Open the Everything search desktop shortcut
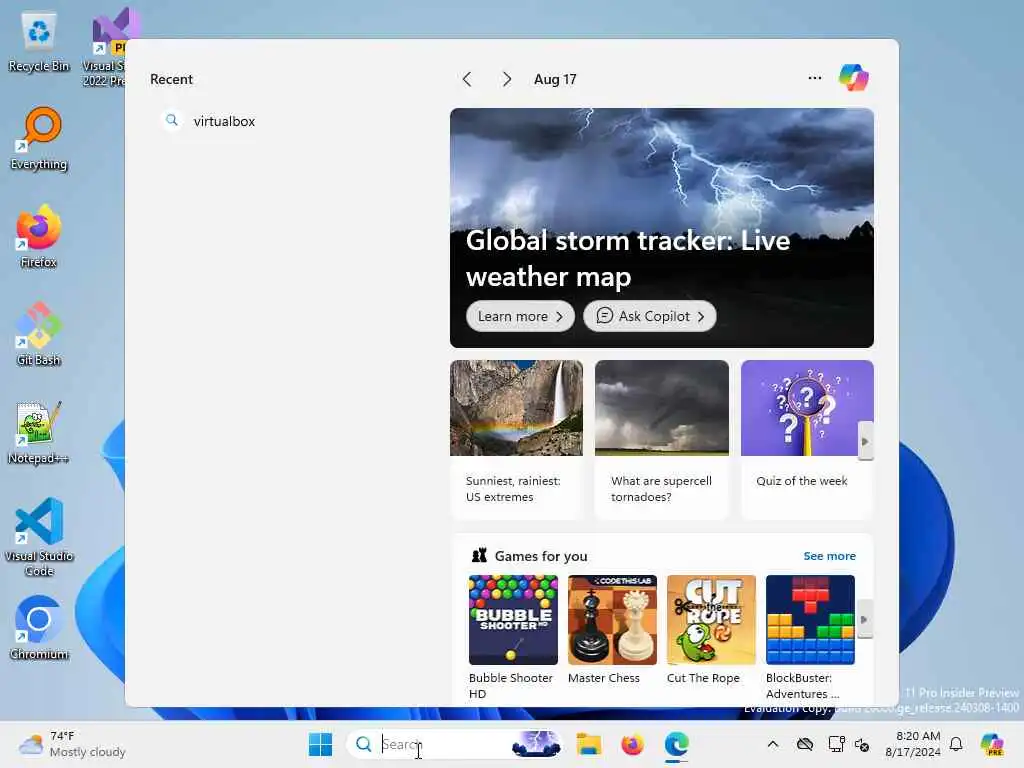1024x768 pixels. pos(39,139)
